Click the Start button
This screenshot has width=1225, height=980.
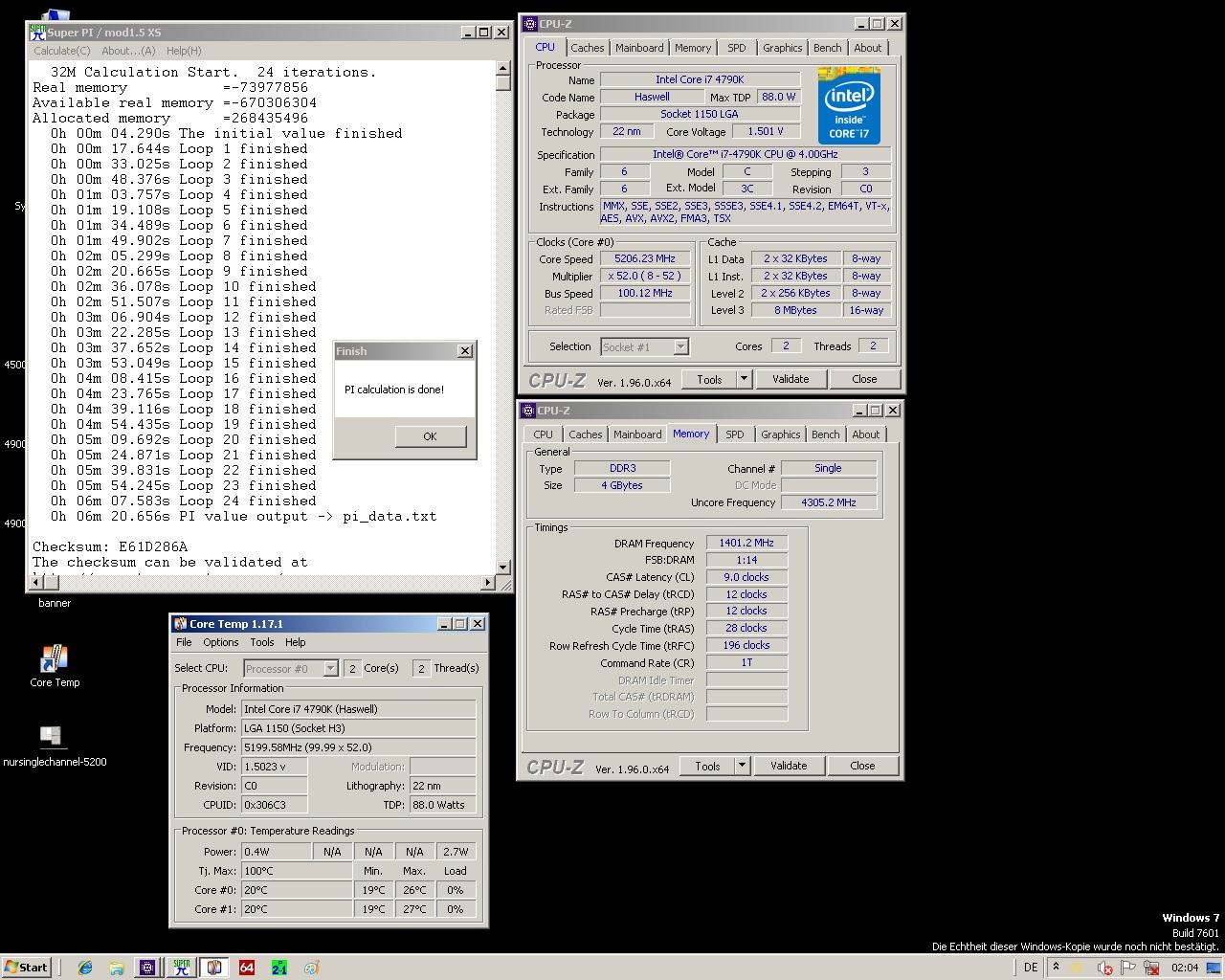(x=26, y=968)
